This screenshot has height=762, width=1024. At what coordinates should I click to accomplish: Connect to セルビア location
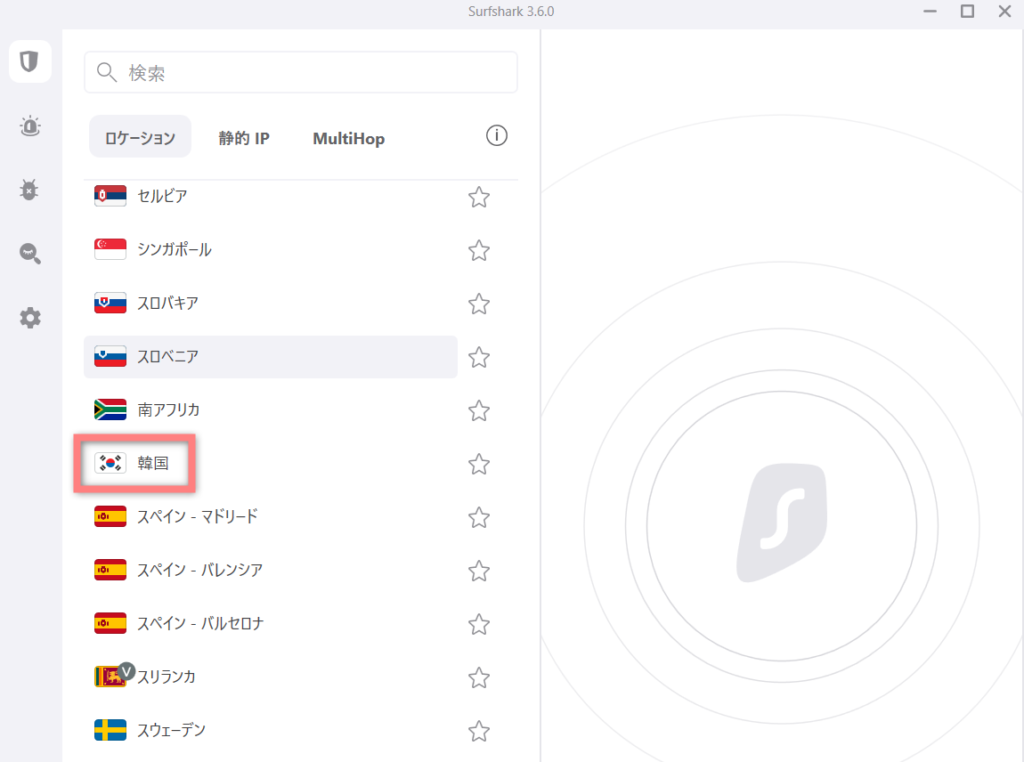[x=270, y=196]
